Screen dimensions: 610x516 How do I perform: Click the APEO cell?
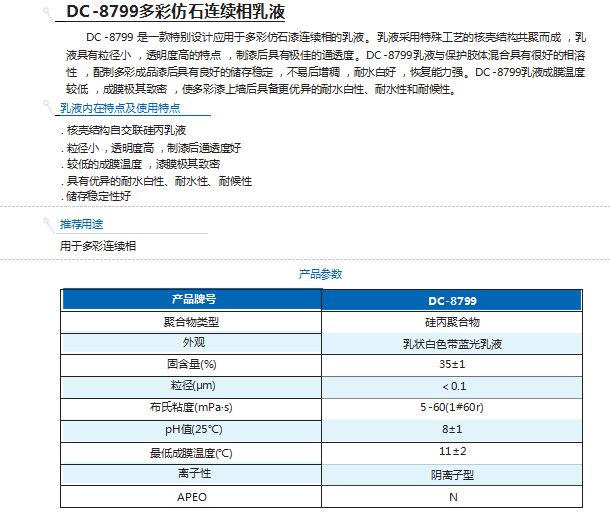191,497
